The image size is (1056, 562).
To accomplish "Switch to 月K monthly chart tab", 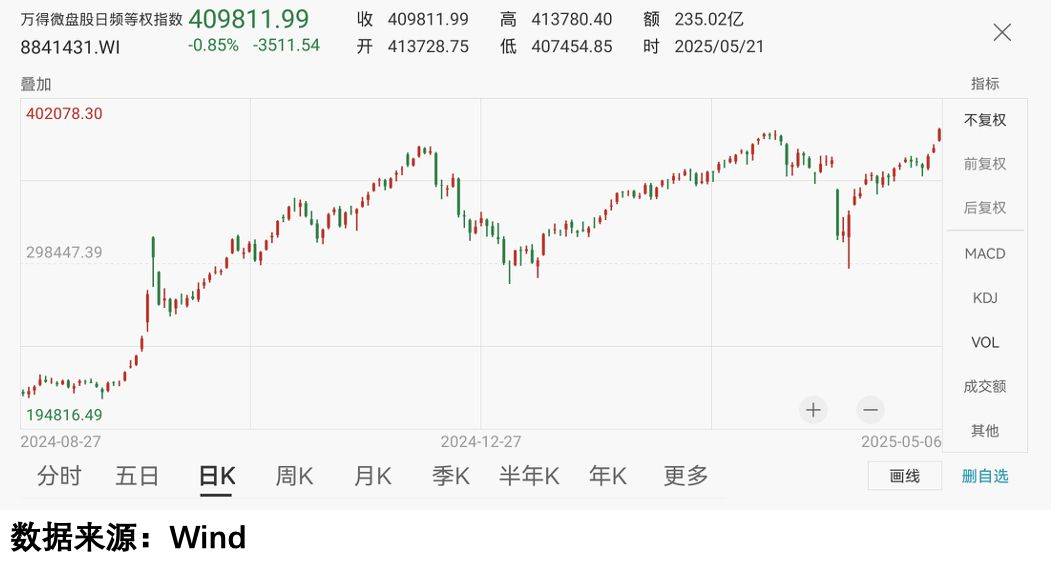I will (x=372, y=476).
